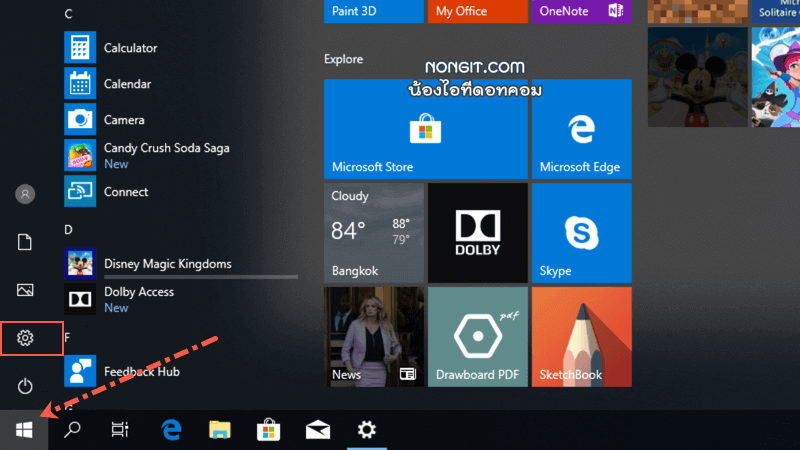Open the Paint 3D tile
The image size is (800, 450).
coord(373,11)
